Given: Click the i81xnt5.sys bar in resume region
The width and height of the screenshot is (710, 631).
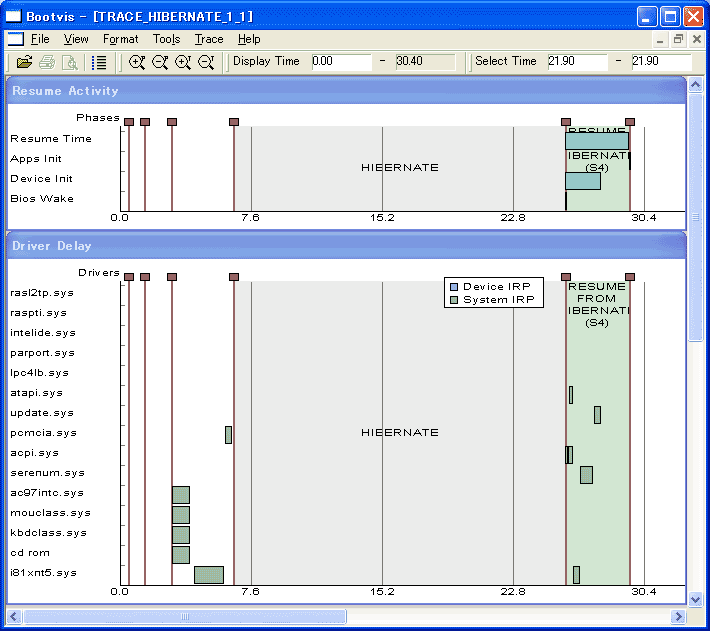Looking at the screenshot, I should tap(576, 575).
